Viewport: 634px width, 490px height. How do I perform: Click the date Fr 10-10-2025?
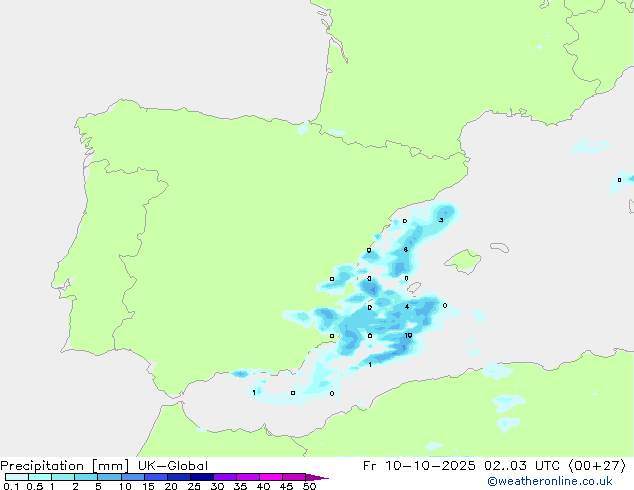pos(419,466)
